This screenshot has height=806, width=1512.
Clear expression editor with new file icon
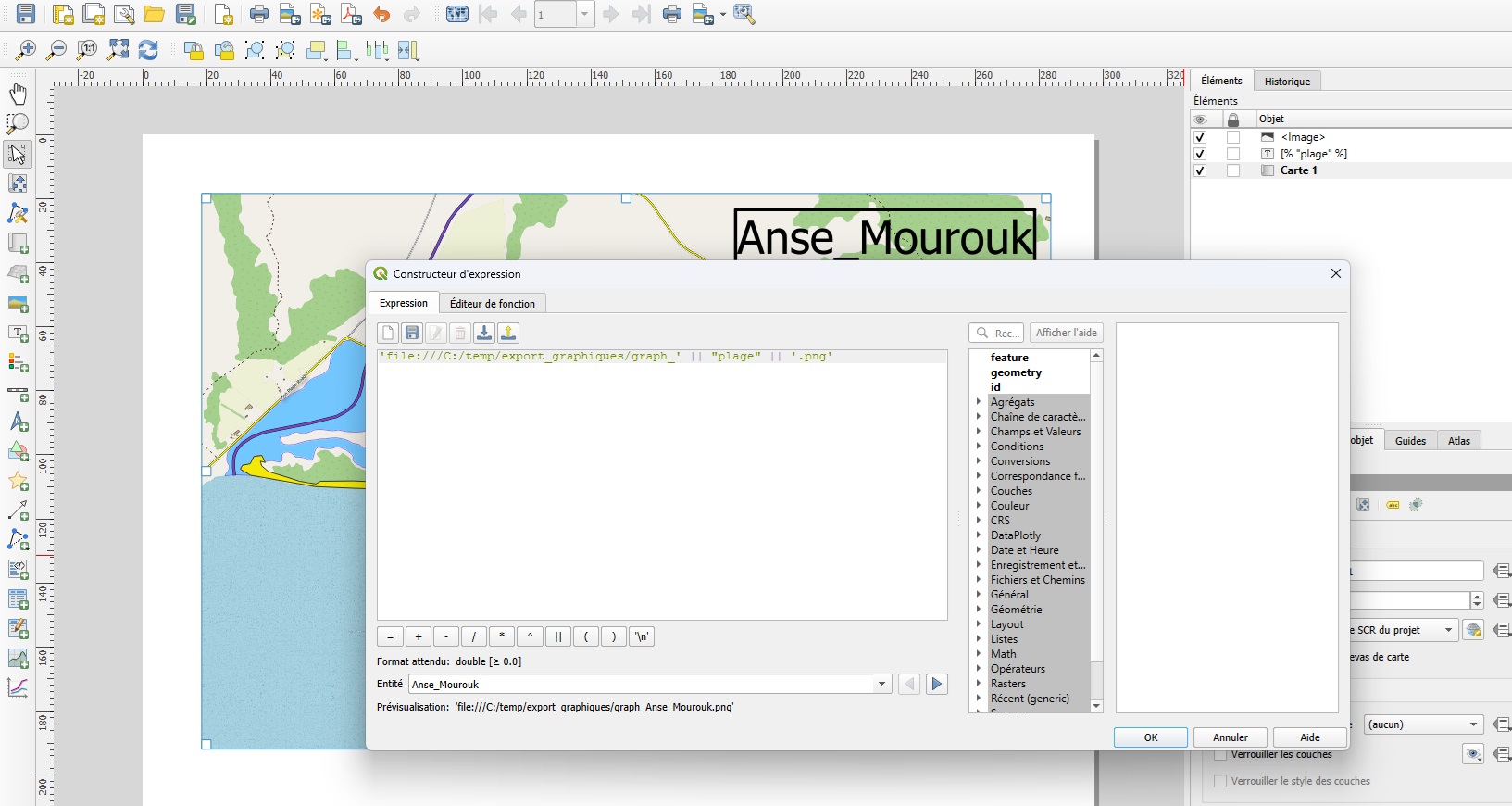pos(388,333)
